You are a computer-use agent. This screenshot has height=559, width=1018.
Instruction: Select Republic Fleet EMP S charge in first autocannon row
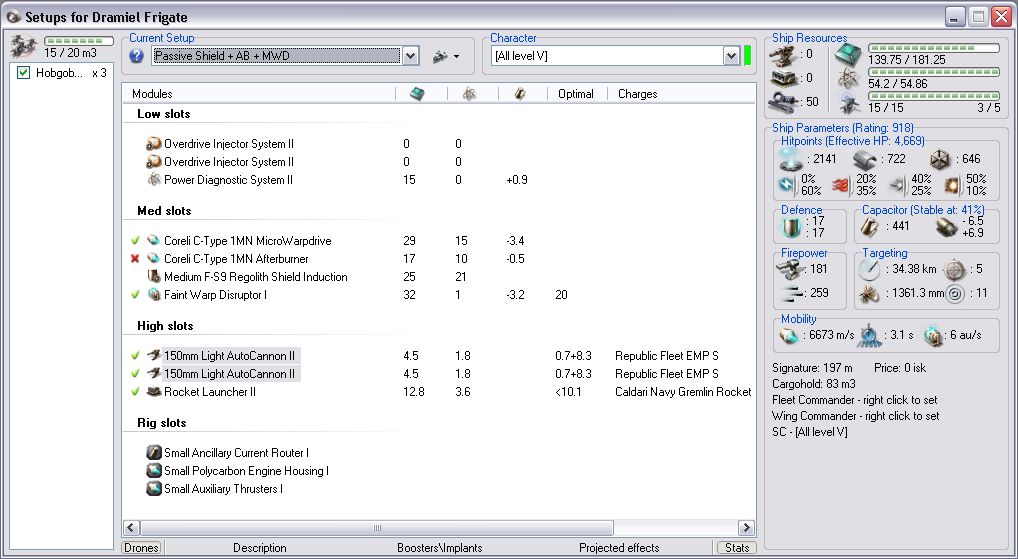click(x=667, y=356)
